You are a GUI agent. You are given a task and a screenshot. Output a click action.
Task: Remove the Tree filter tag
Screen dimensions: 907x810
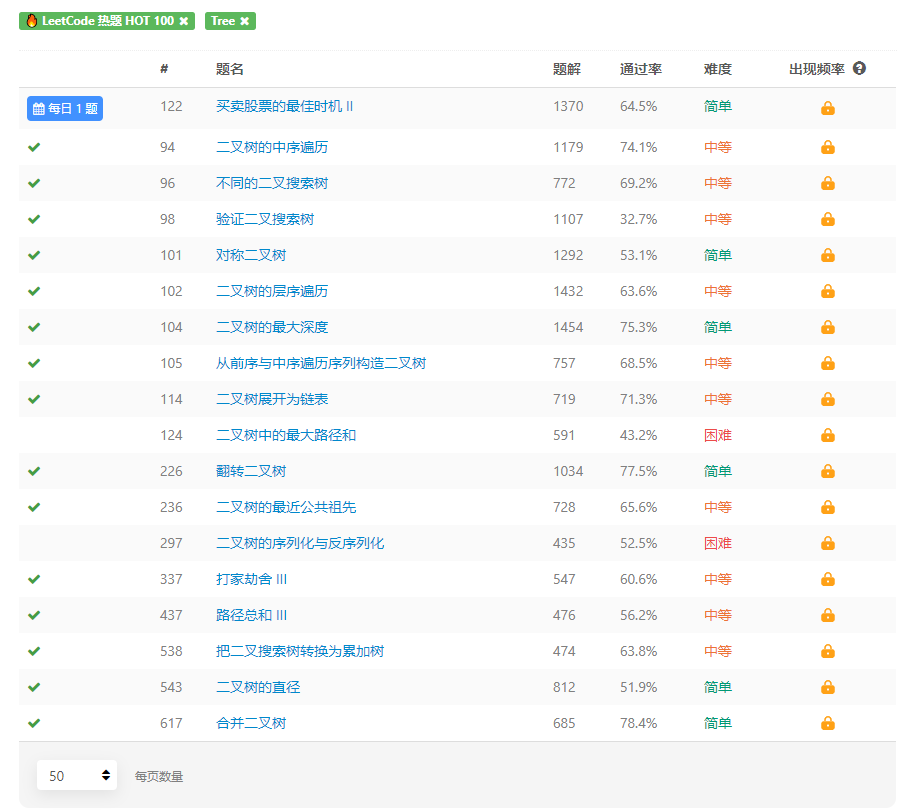tap(245, 21)
